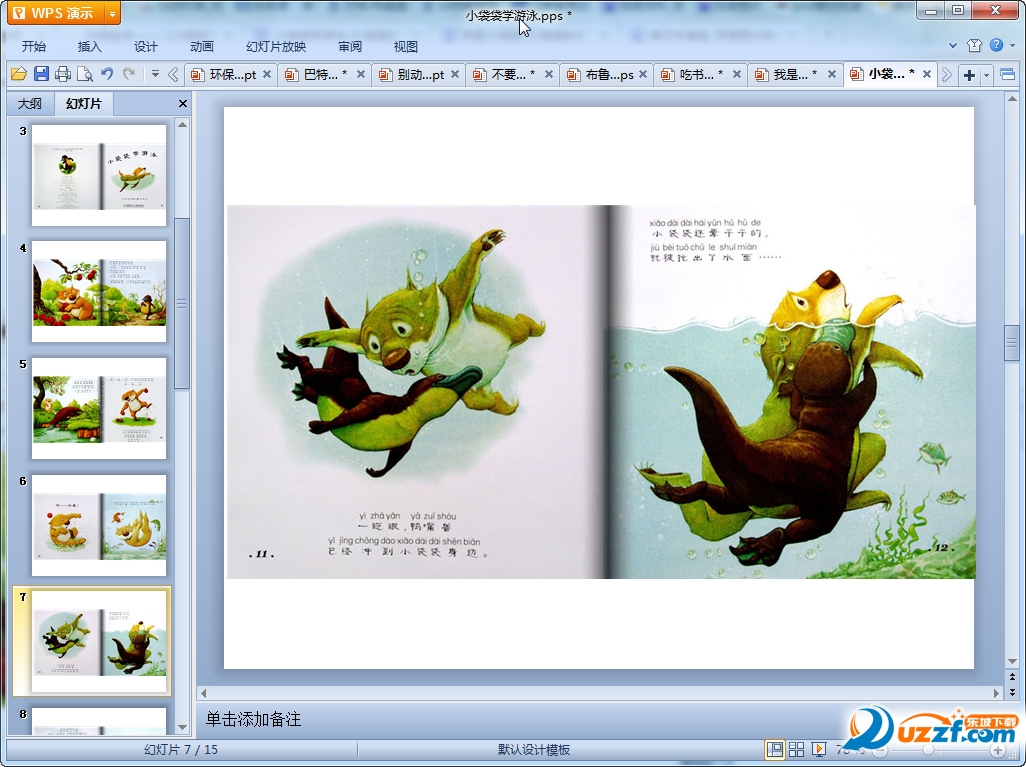Select slide 4 thumbnail
The width and height of the screenshot is (1026, 767).
[x=99, y=291]
